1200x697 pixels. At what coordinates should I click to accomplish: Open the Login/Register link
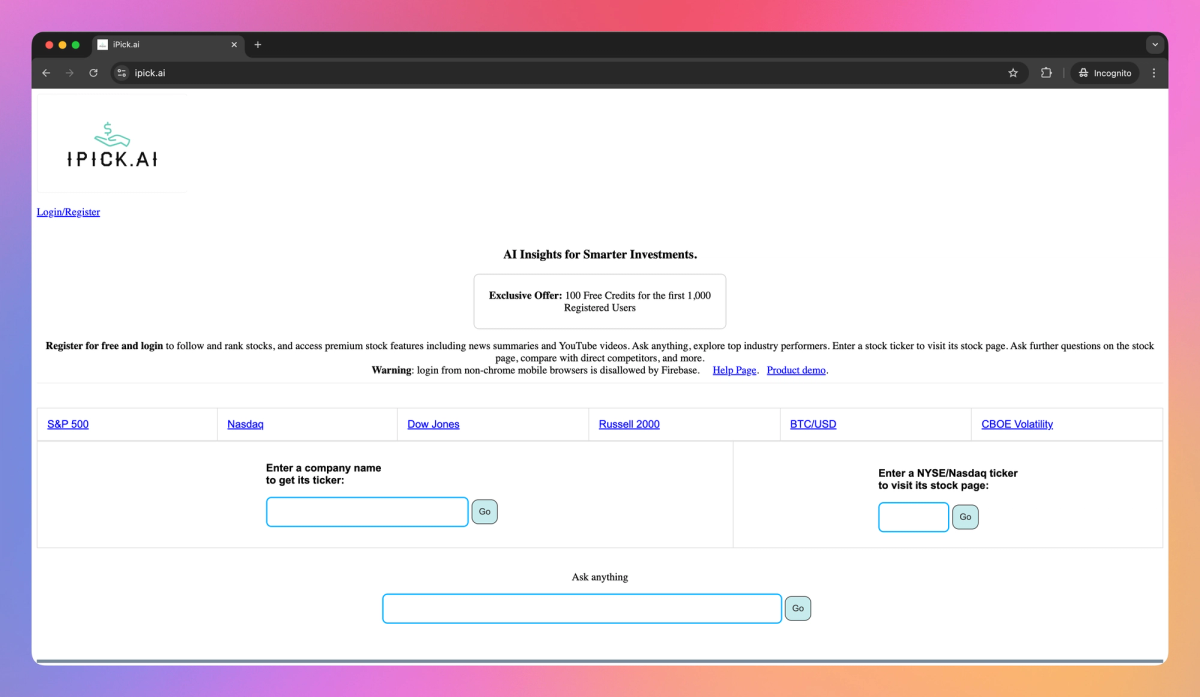click(67, 211)
